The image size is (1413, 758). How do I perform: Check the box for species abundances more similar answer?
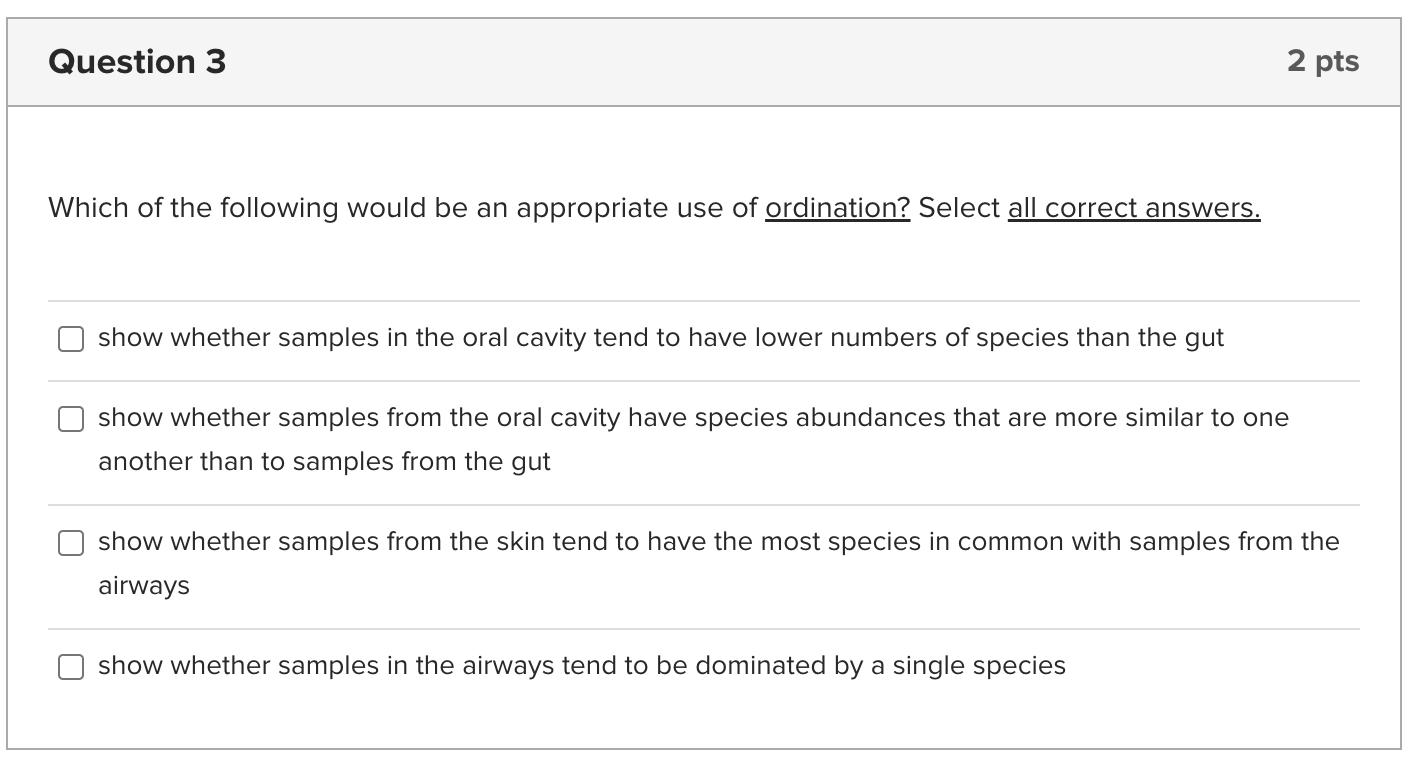click(70, 419)
